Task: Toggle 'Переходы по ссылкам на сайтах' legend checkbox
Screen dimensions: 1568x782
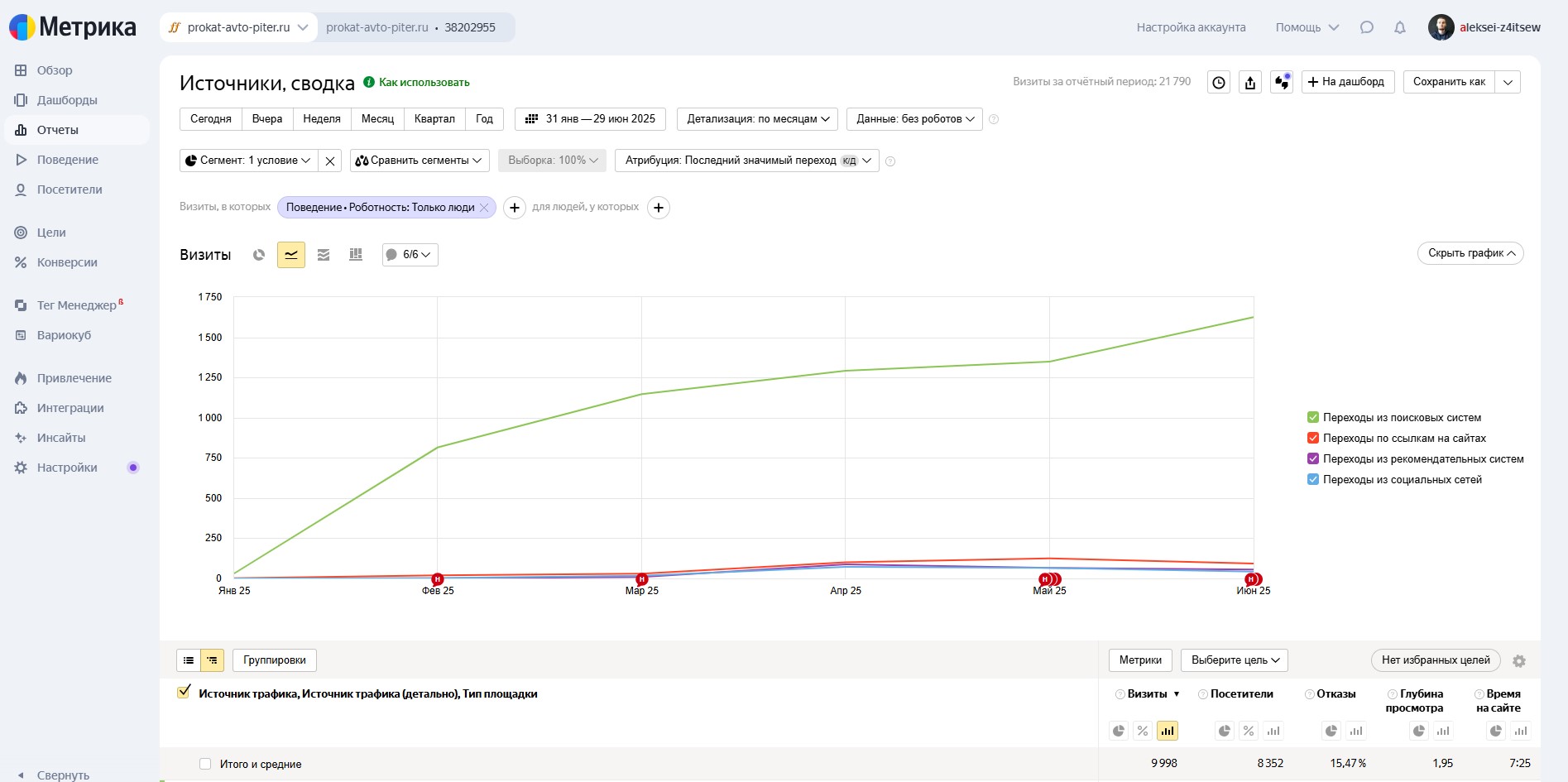Action: (x=1312, y=438)
